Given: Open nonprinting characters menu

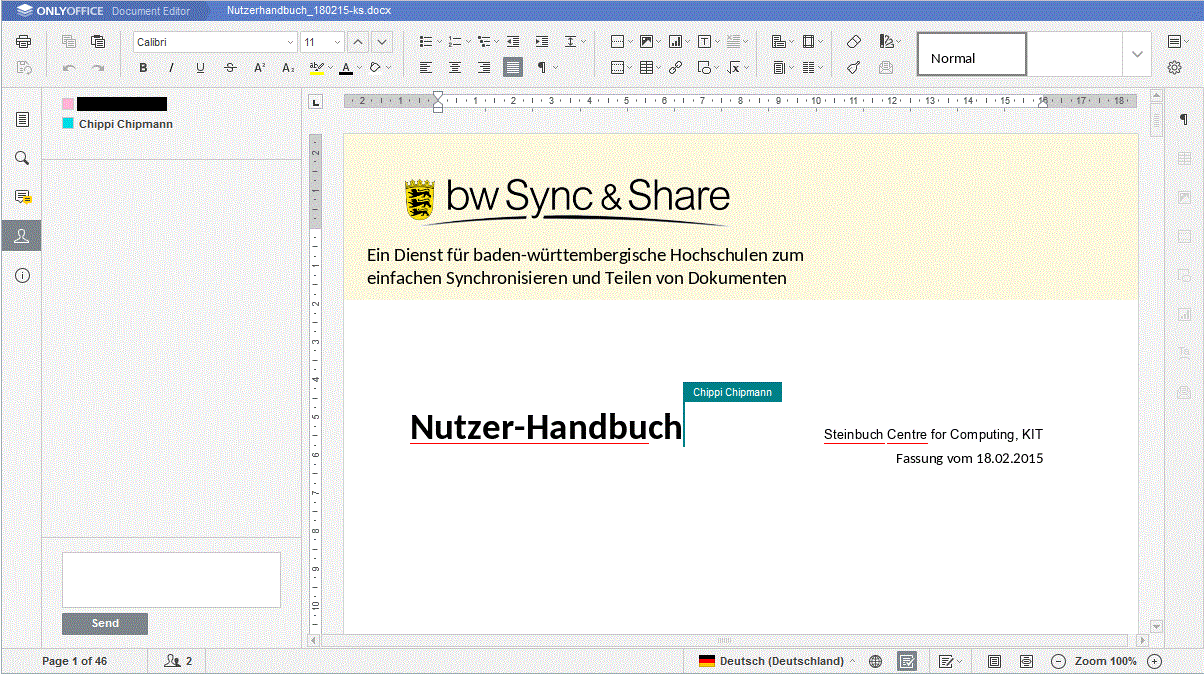Looking at the screenshot, I should pyautogui.click(x=546, y=68).
